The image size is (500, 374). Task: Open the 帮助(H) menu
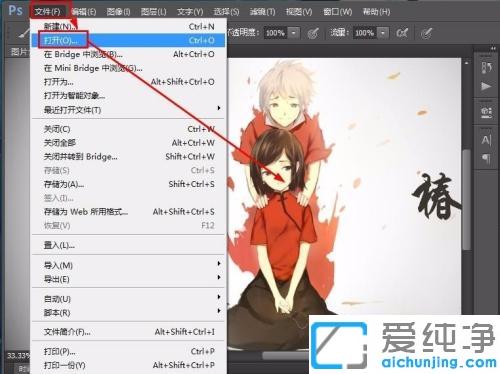point(376,12)
